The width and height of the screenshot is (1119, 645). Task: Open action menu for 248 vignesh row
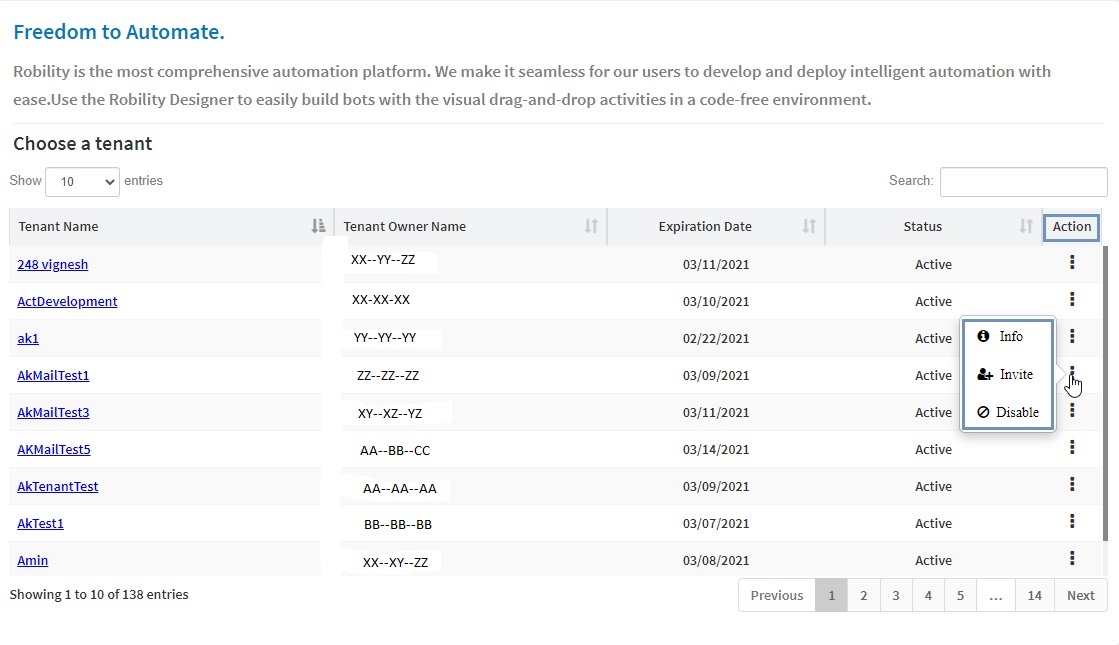click(x=1072, y=263)
